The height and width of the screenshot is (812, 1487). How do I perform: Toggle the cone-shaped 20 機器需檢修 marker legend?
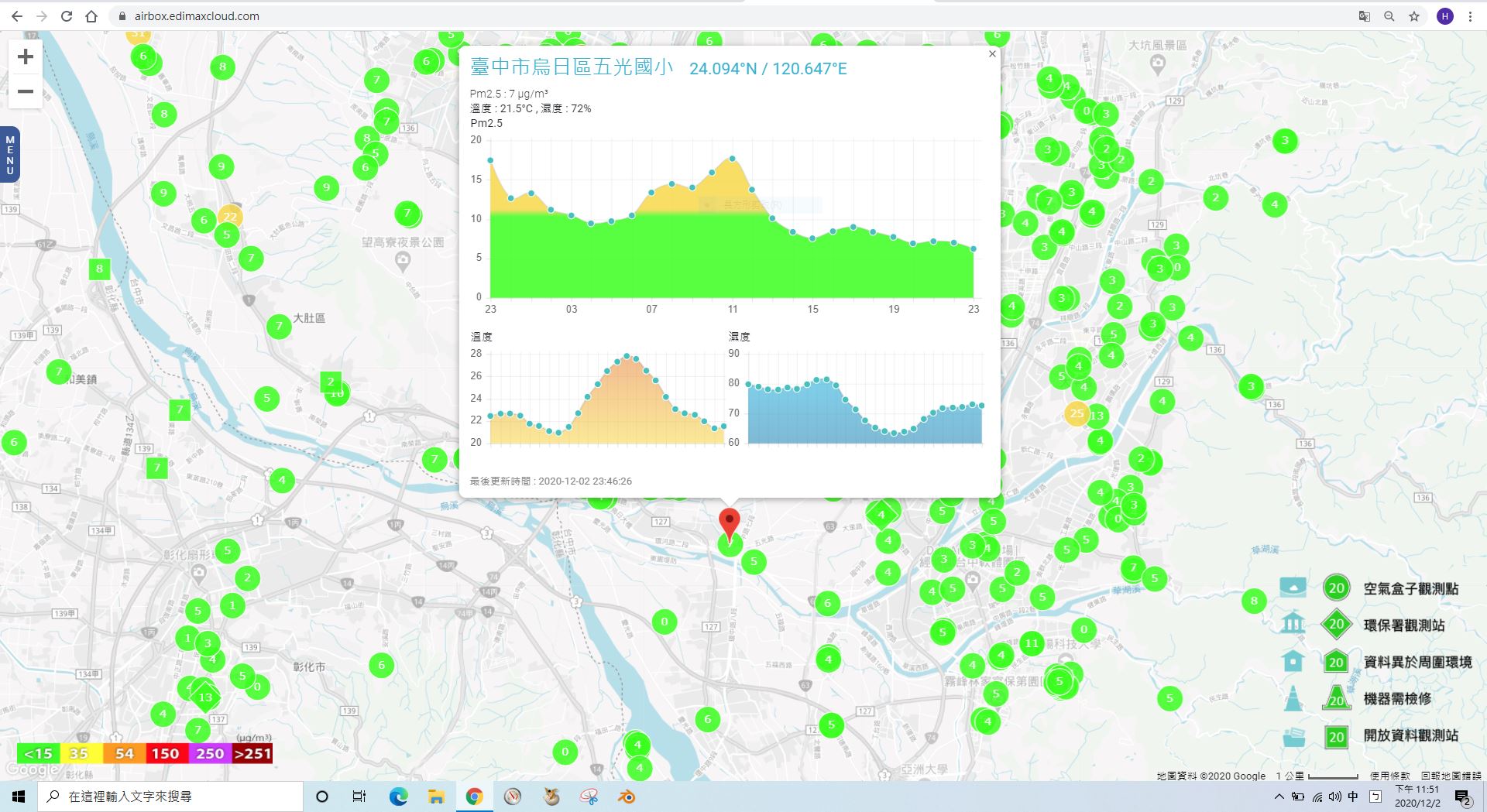click(1336, 698)
